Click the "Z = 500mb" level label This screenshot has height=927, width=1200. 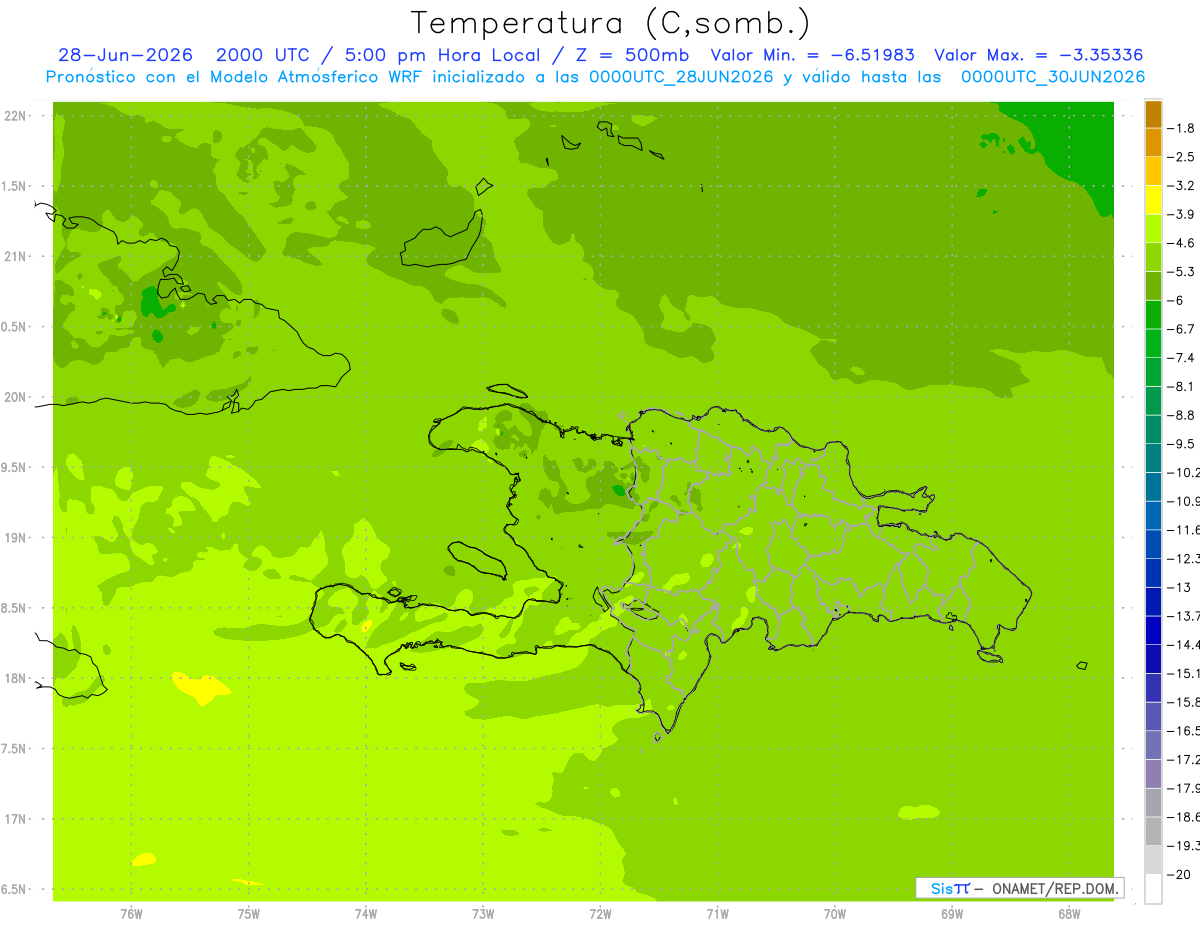tap(632, 55)
